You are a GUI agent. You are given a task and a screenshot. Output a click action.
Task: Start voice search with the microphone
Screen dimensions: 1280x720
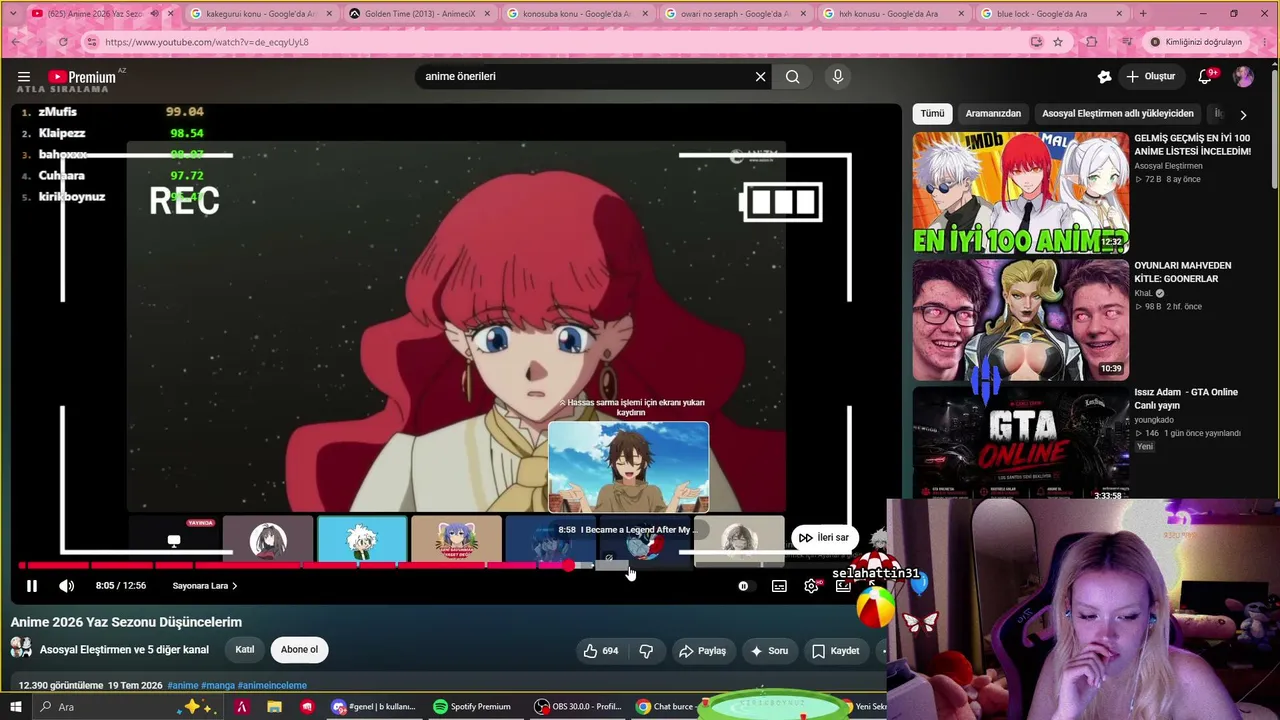tap(838, 77)
